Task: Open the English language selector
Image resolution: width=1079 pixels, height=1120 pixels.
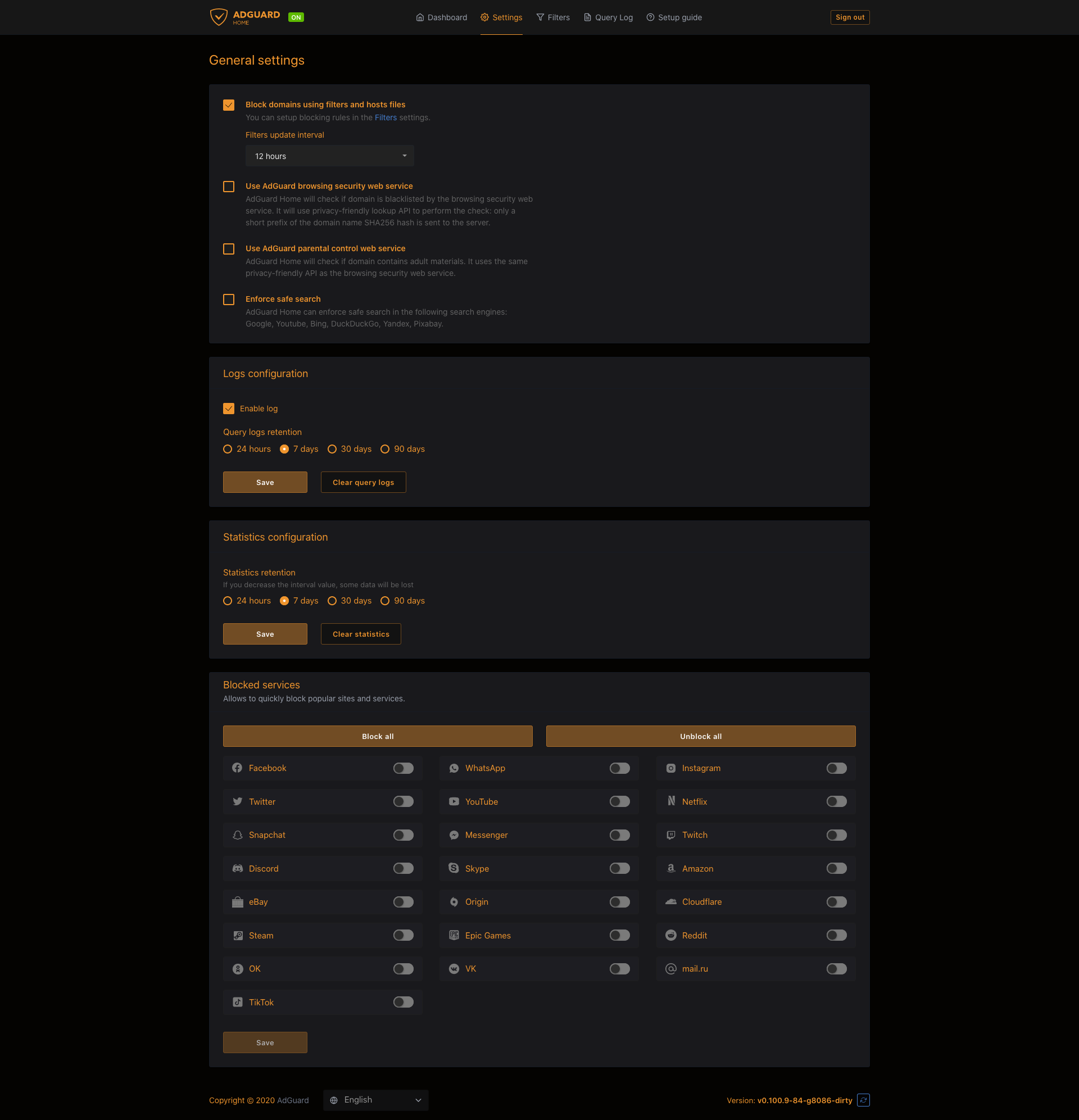Action: tap(376, 1100)
